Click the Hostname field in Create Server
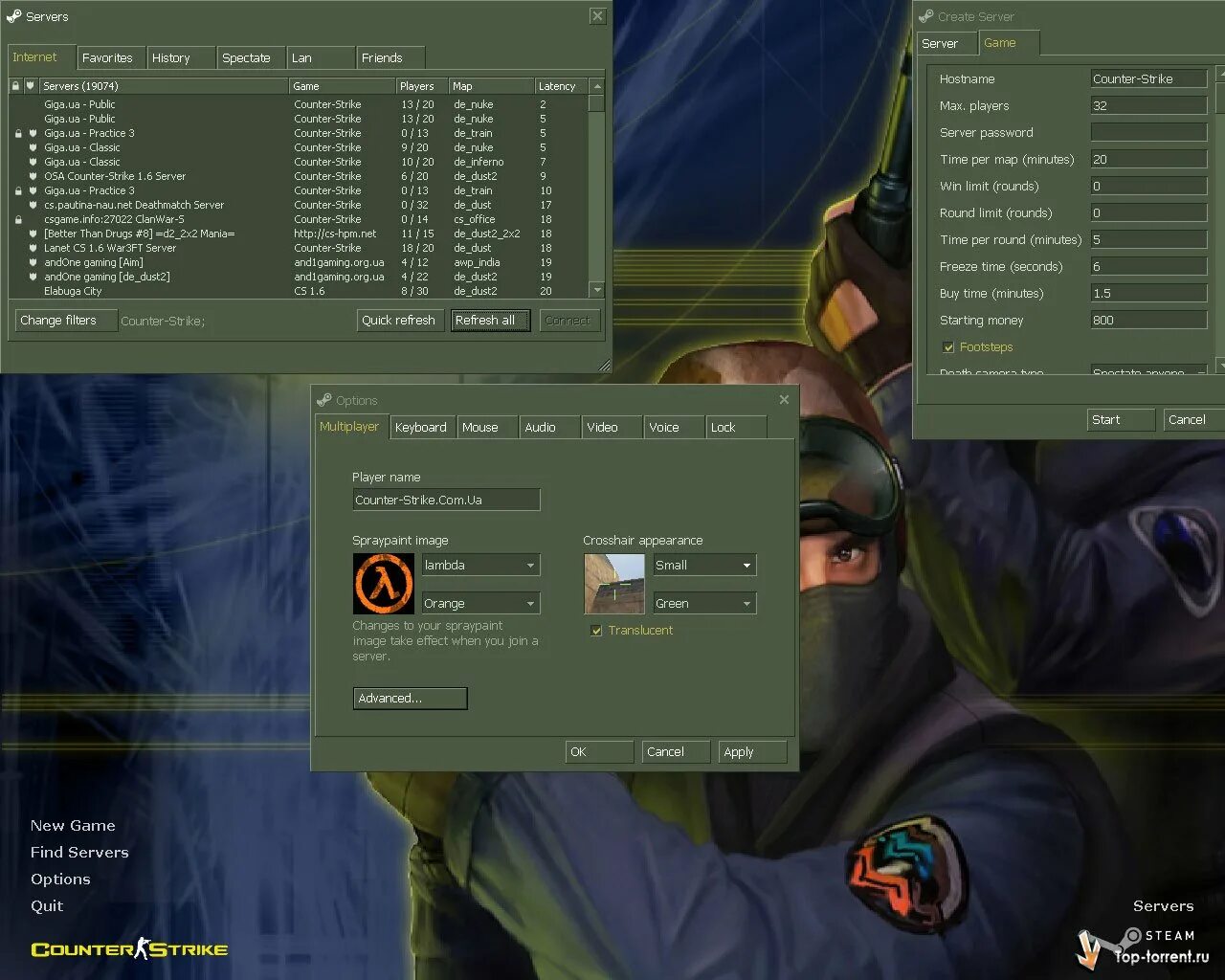1225x980 pixels. [x=1148, y=79]
